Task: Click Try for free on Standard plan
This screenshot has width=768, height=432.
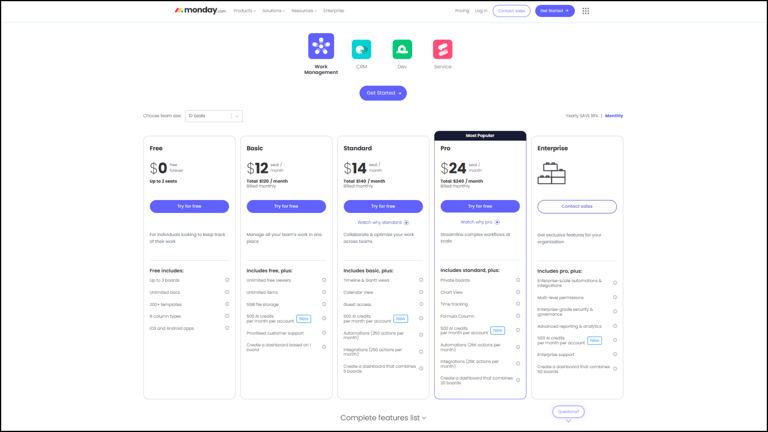Action: (383, 206)
